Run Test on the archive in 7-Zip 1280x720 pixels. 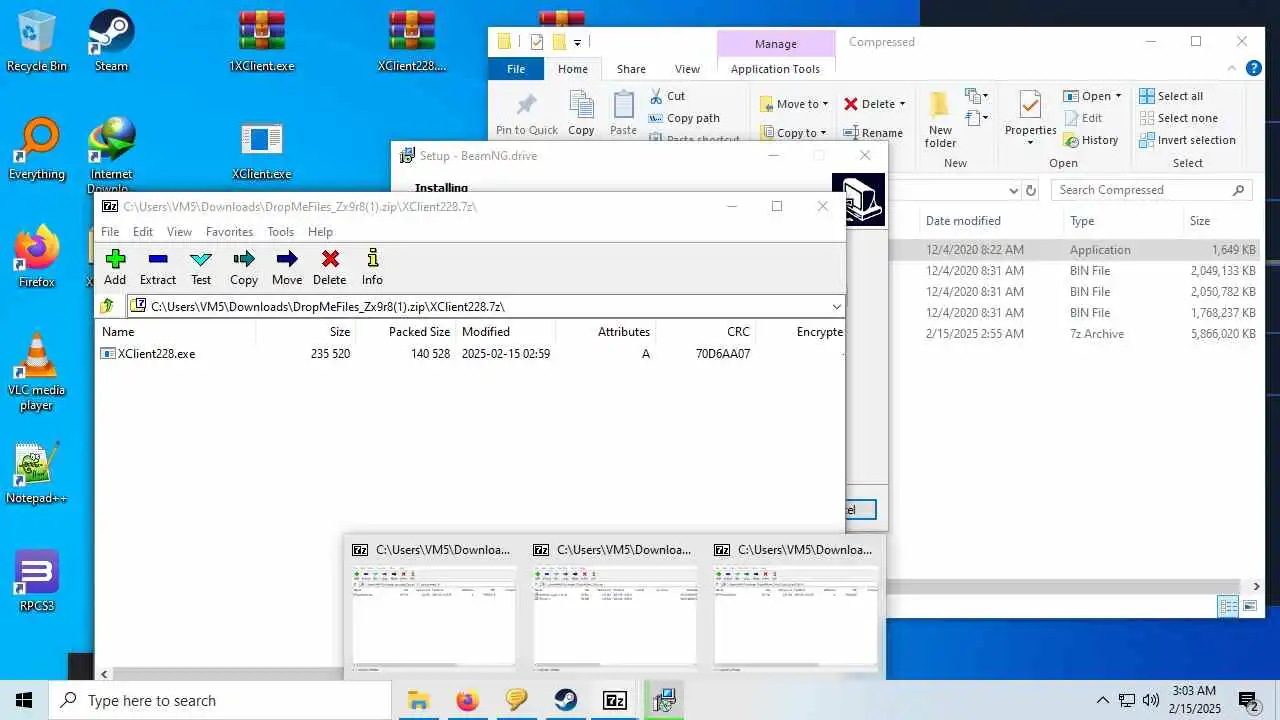[x=201, y=267]
